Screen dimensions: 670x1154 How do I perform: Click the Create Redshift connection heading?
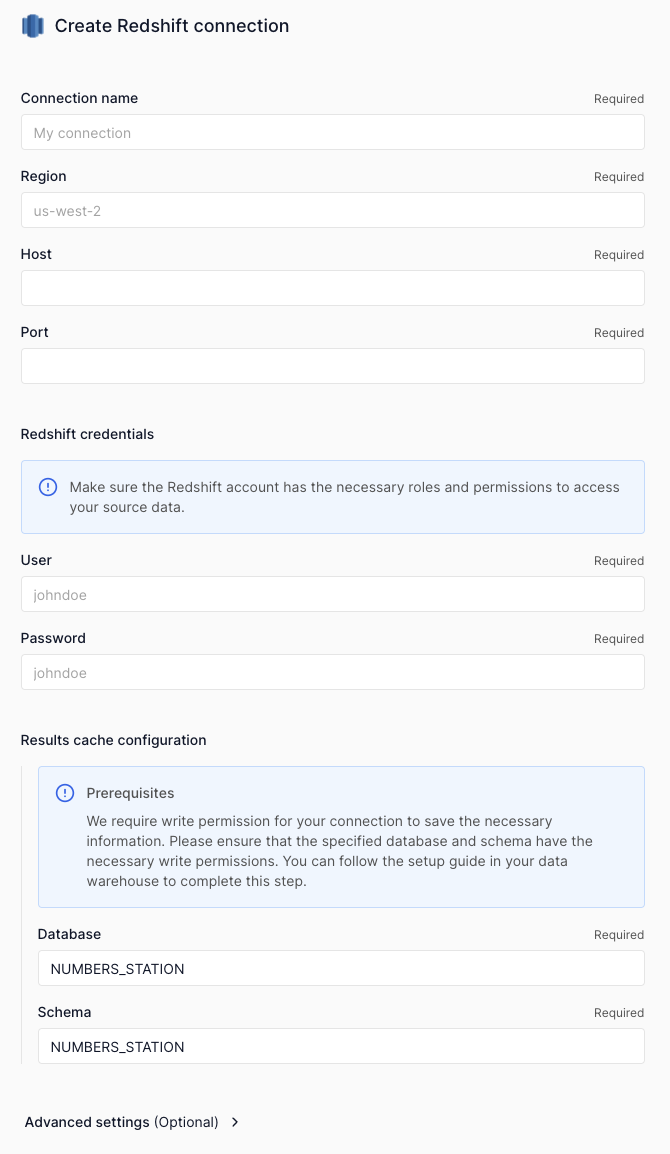tap(170, 26)
